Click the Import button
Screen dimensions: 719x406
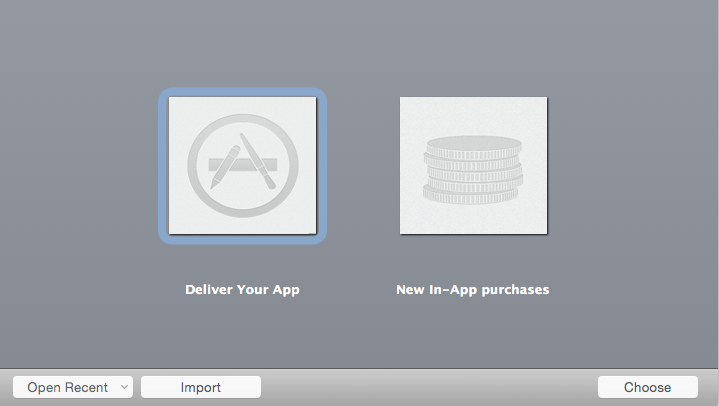pyautogui.click(x=201, y=387)
